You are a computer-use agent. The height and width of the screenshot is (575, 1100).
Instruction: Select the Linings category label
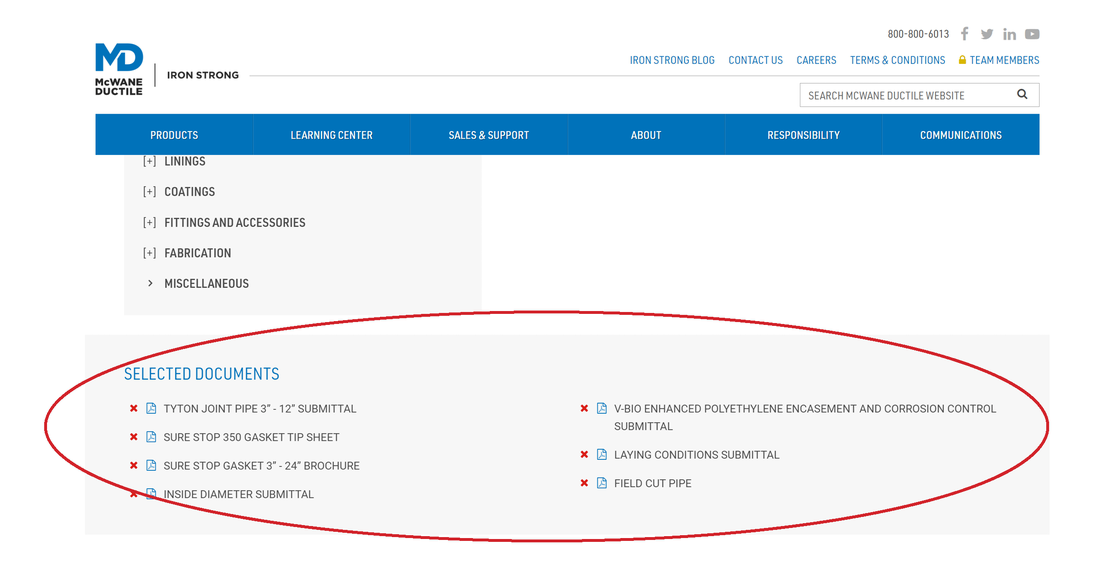[185, 161]
